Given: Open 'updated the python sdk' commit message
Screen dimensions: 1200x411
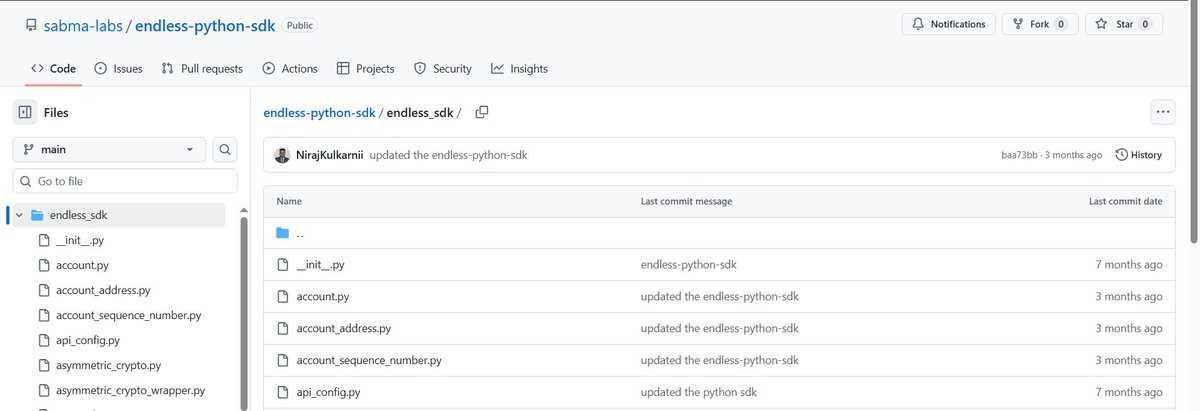Looking at the screenshot, I should click(x=700, y=392).
